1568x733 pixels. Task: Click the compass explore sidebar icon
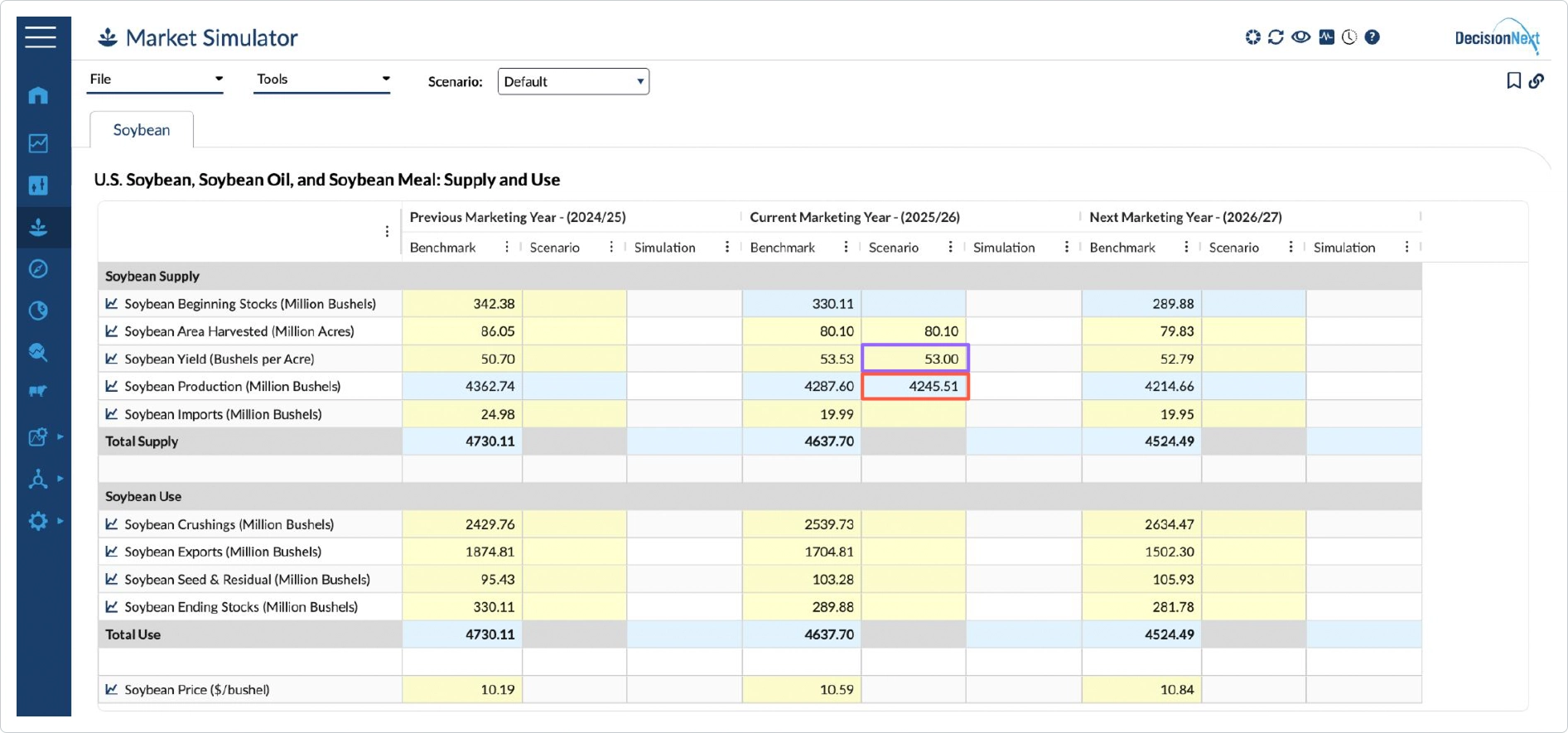38,269
